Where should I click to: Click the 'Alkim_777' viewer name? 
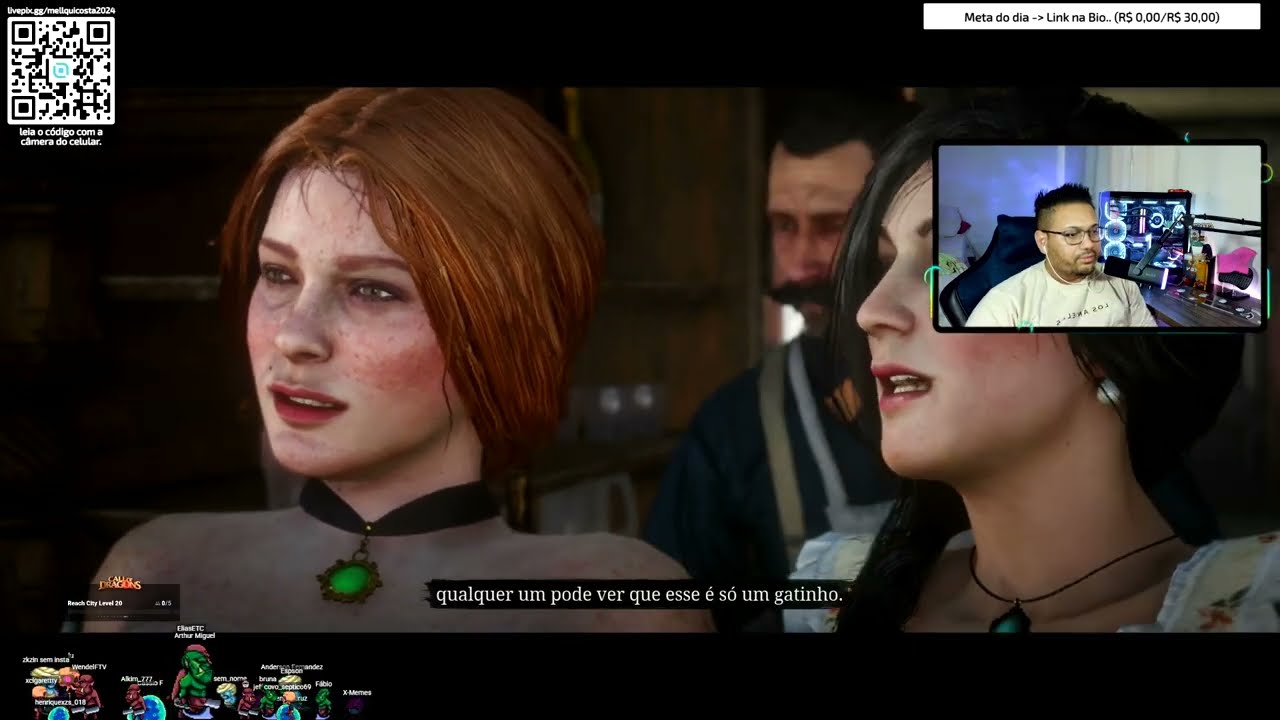coord(137,679)
